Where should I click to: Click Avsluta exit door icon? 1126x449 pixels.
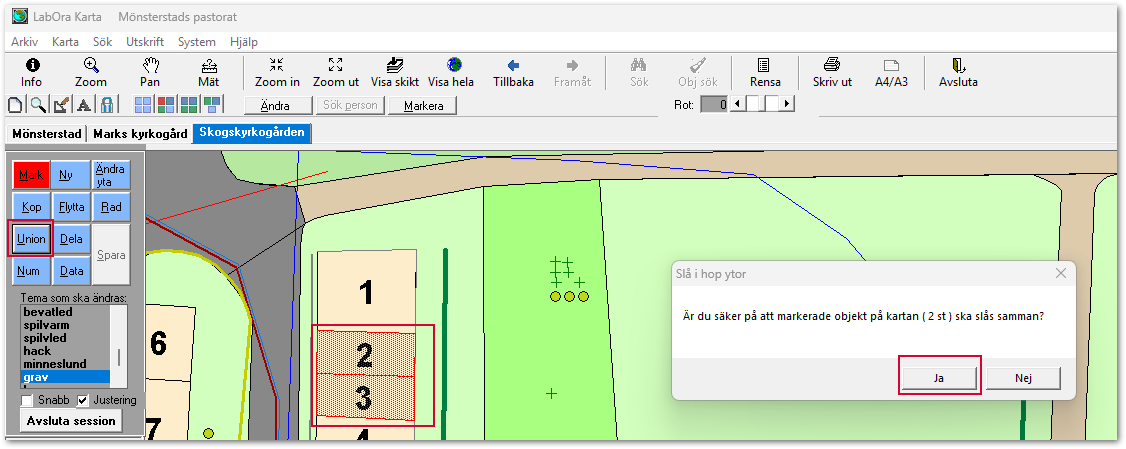click(959, 73)
